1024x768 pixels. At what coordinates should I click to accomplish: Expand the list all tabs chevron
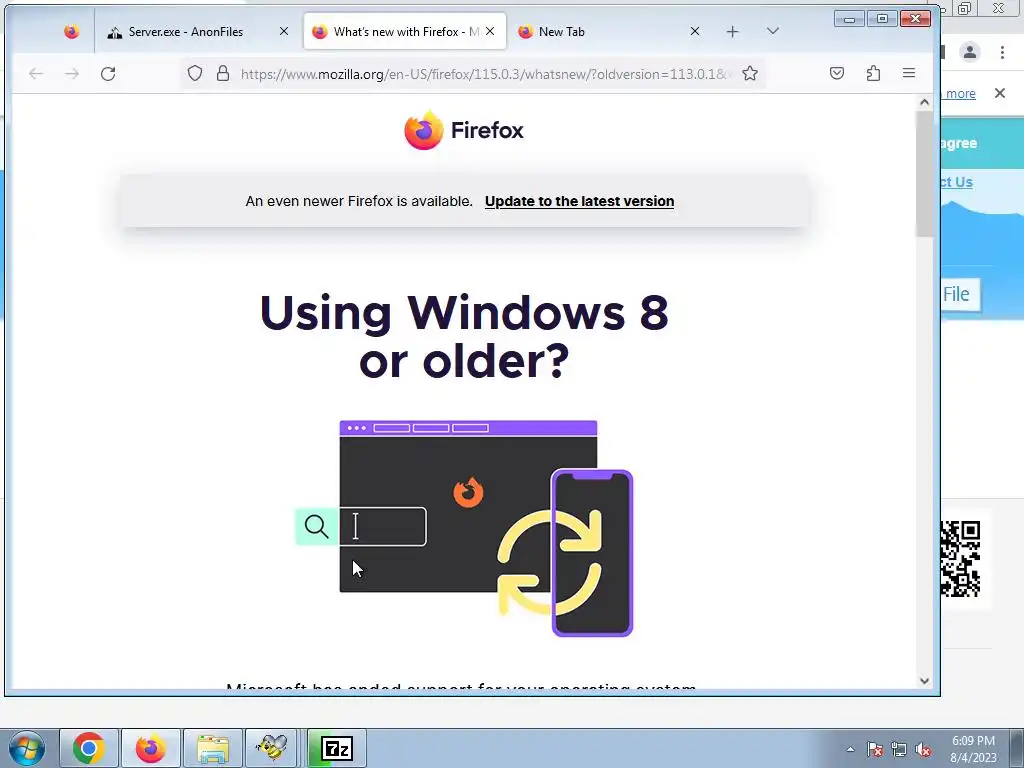pos(773,31)
